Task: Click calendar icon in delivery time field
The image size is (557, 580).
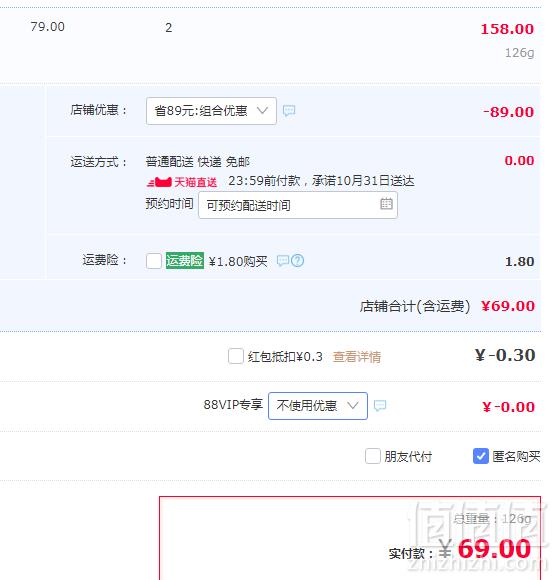Action: pyautogui.click(x=386, y=204)
